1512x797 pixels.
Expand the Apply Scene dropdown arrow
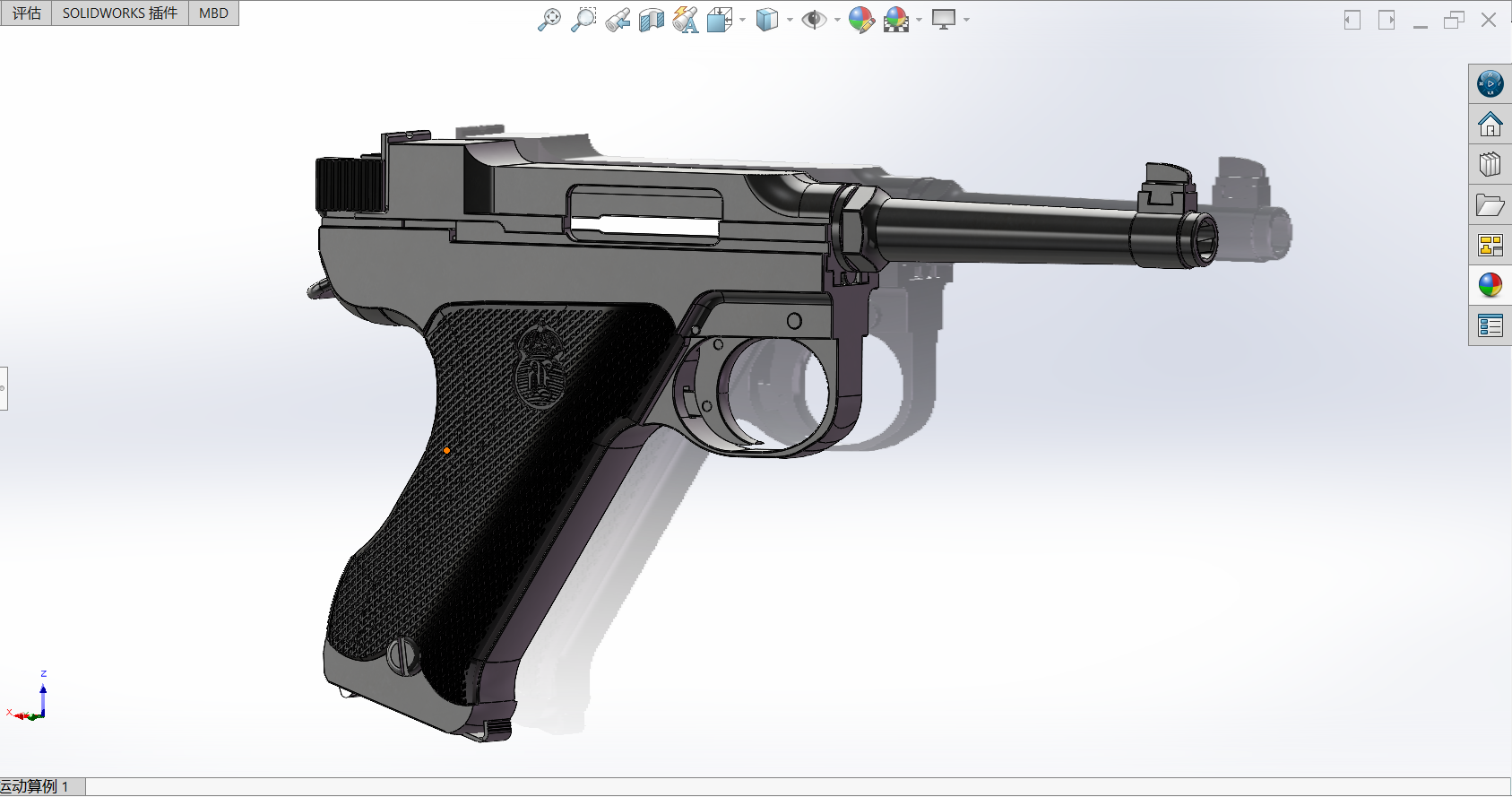[x=919, y=20]
